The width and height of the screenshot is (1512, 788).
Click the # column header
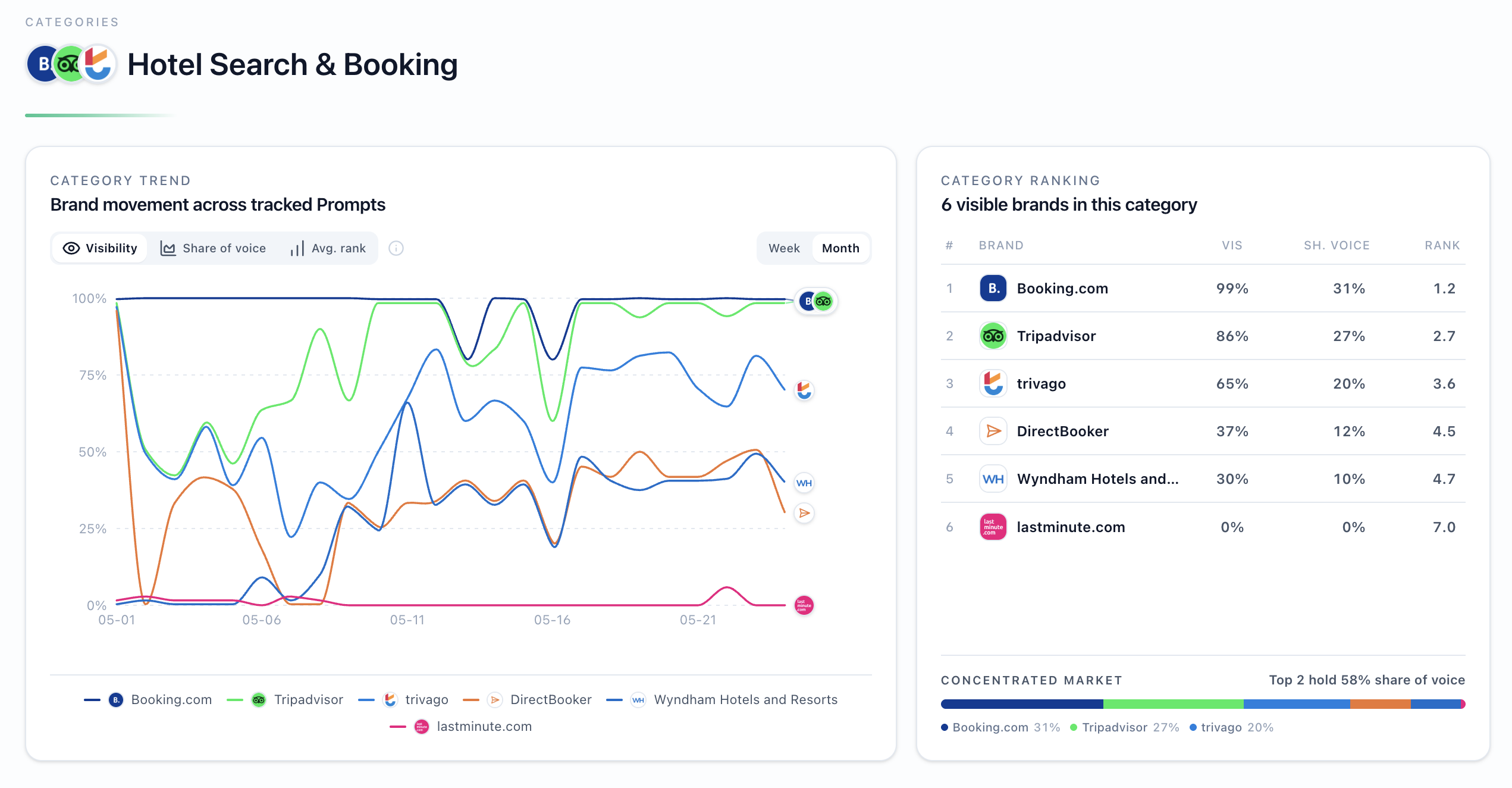tap(949, 245)
